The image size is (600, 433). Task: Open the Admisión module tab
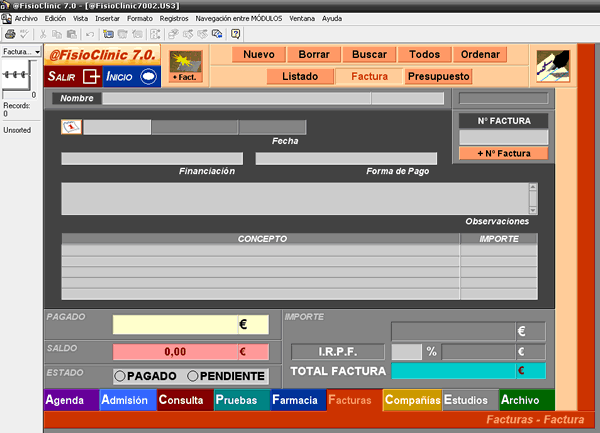pyautogui.click(x=128, y=400)
